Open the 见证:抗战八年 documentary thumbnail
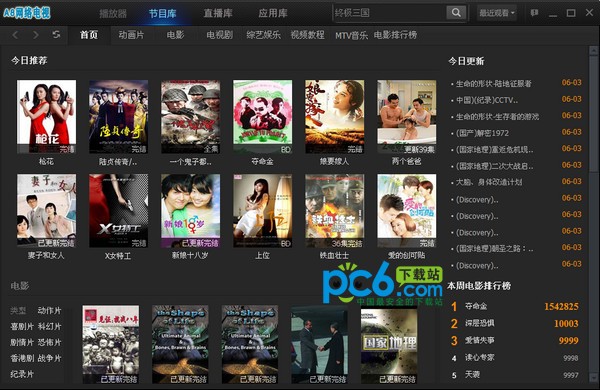600x390 pixels. point(111,344)
